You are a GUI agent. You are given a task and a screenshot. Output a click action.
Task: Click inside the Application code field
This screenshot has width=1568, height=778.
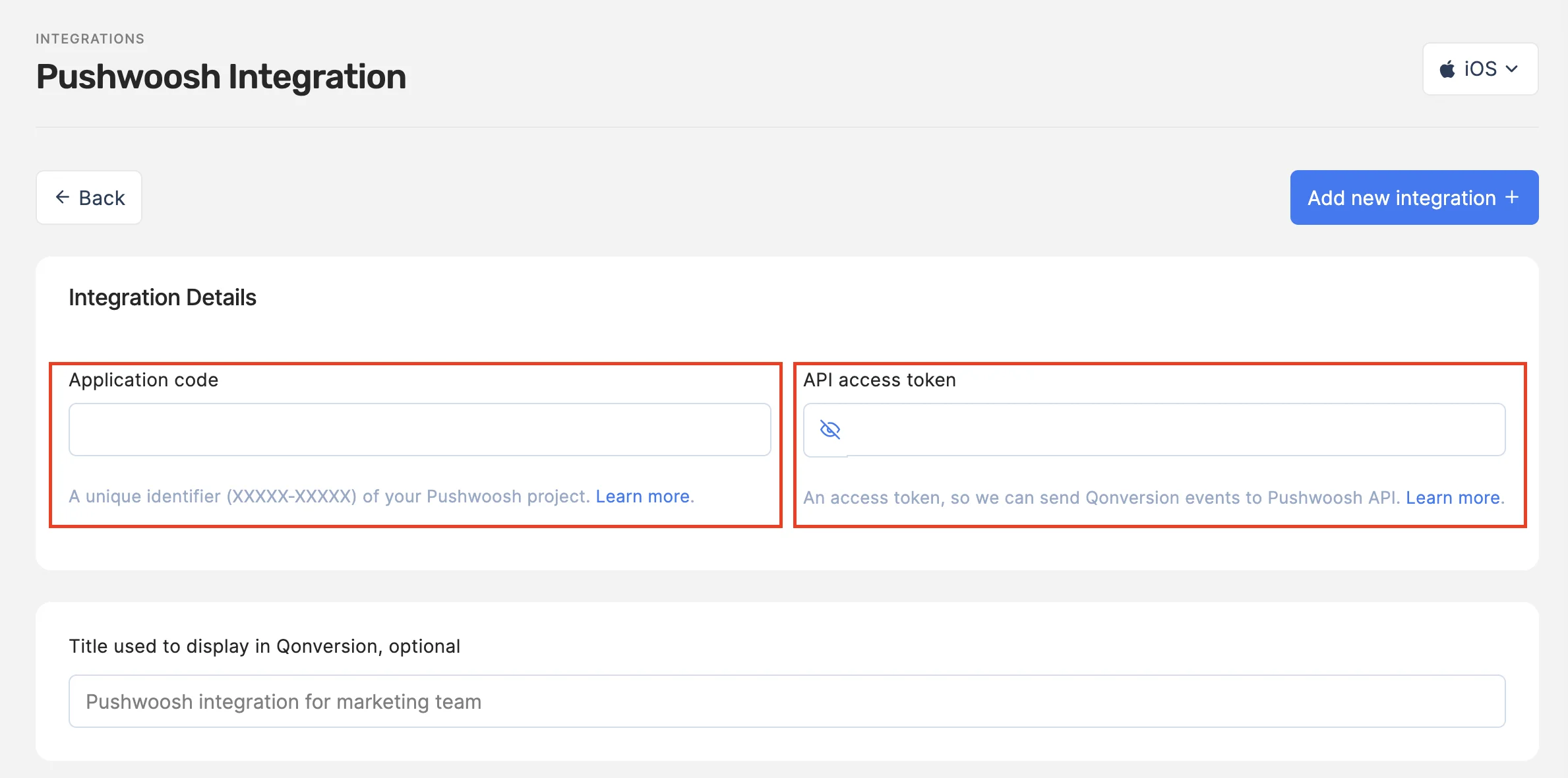point(419,429)
